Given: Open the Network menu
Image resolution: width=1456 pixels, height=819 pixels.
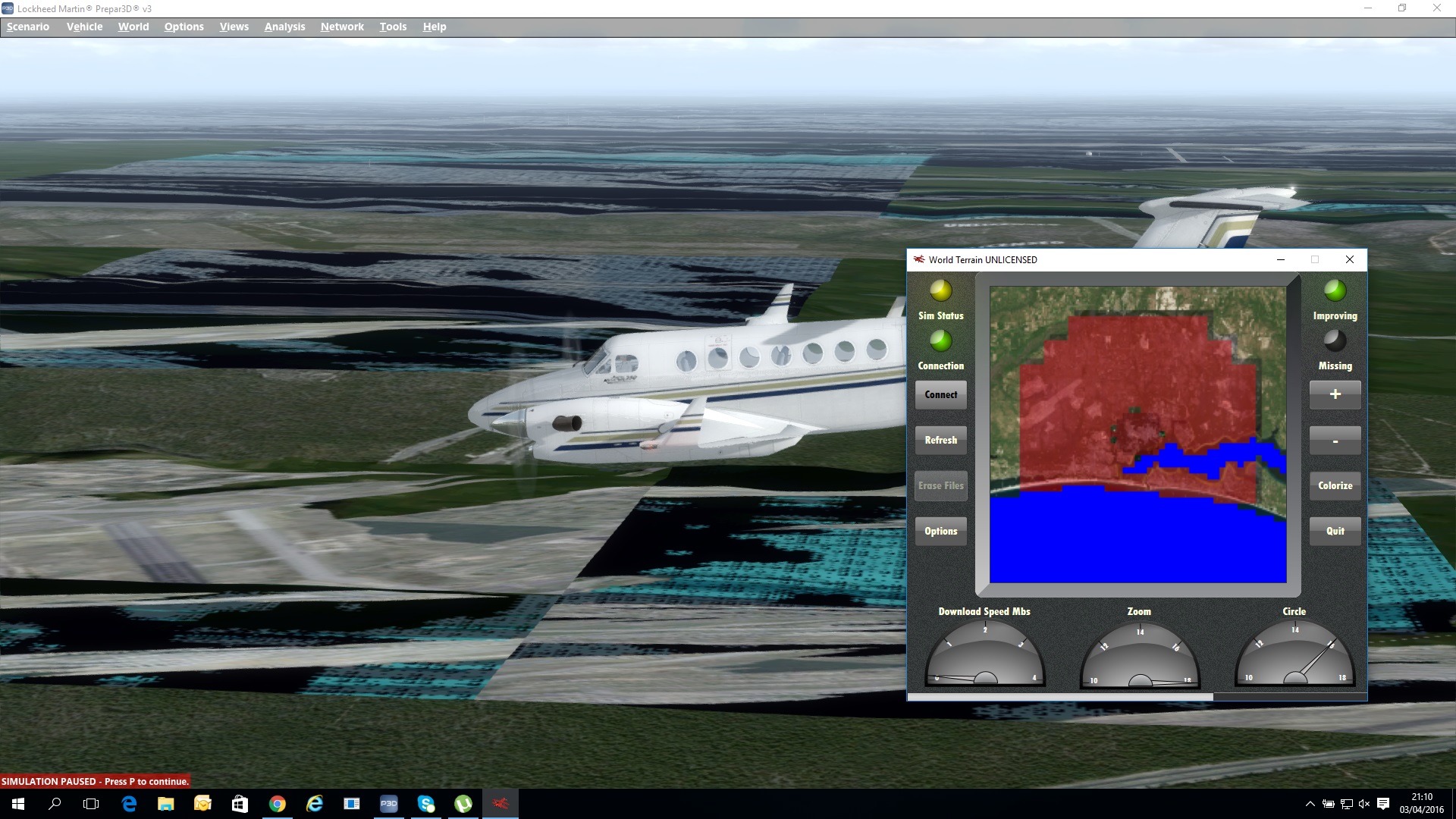Looking at the screenshot, I should [x=342, y=27].
